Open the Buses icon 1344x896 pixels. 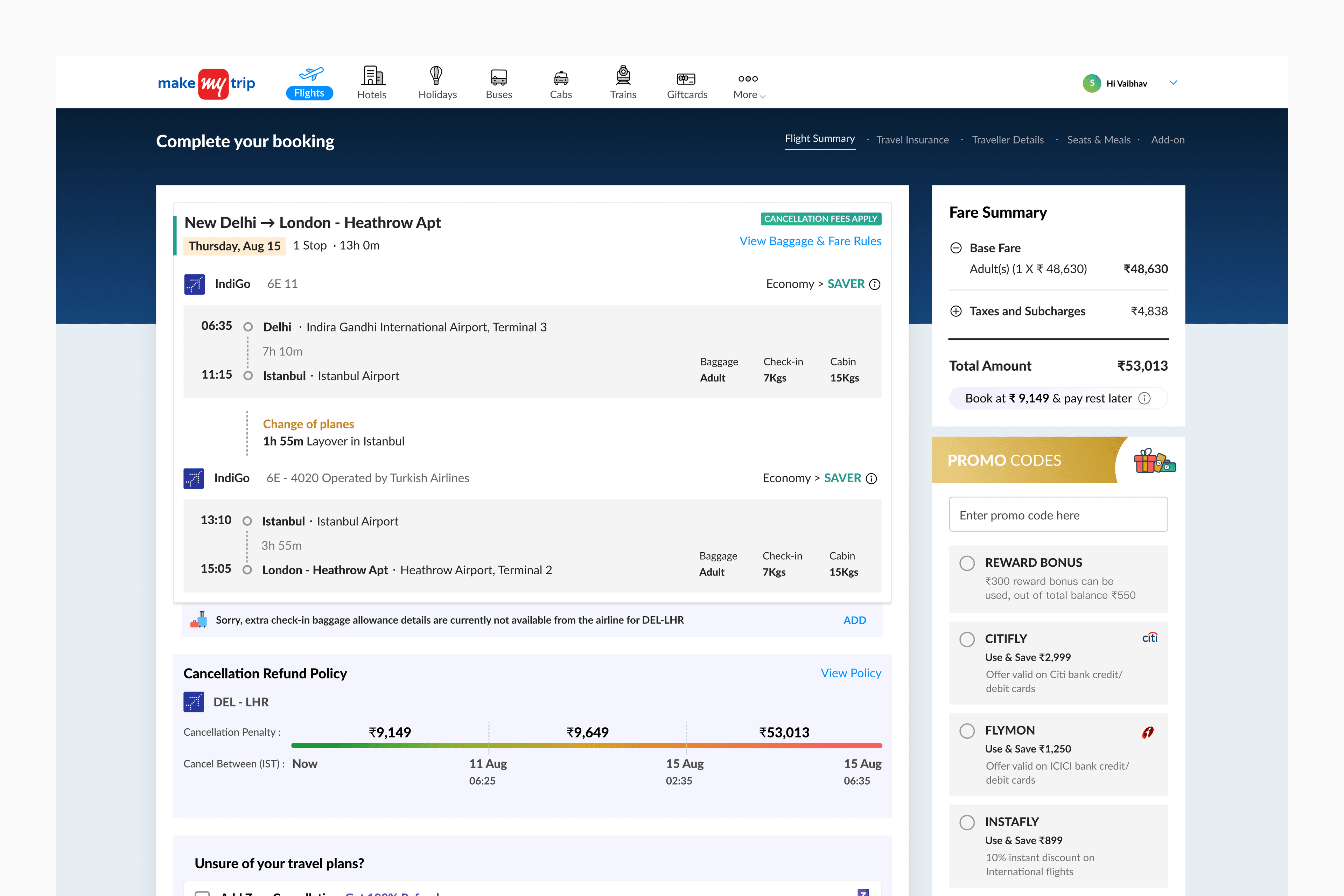498,77
